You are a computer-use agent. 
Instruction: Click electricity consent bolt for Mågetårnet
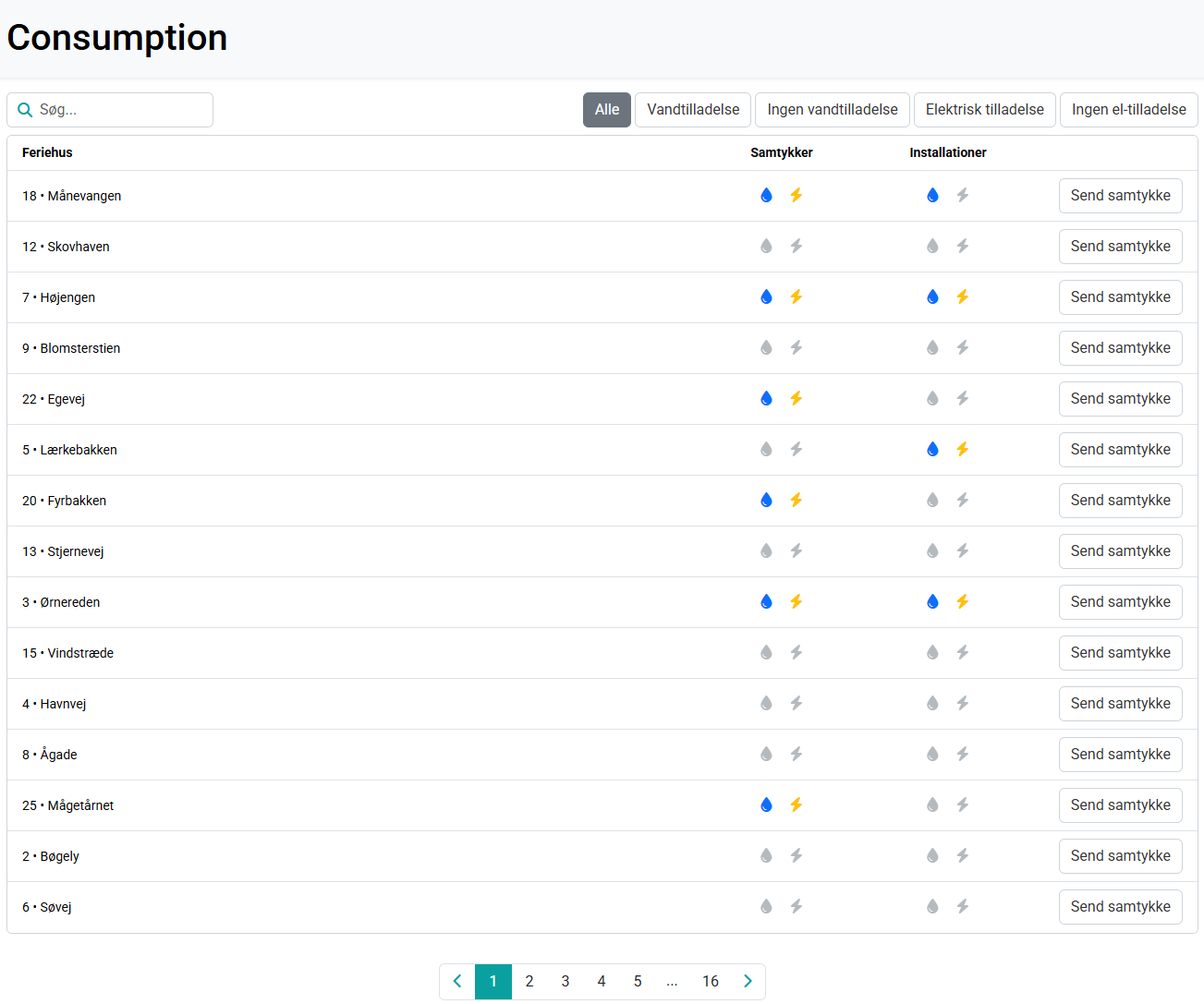coord(796,804)
